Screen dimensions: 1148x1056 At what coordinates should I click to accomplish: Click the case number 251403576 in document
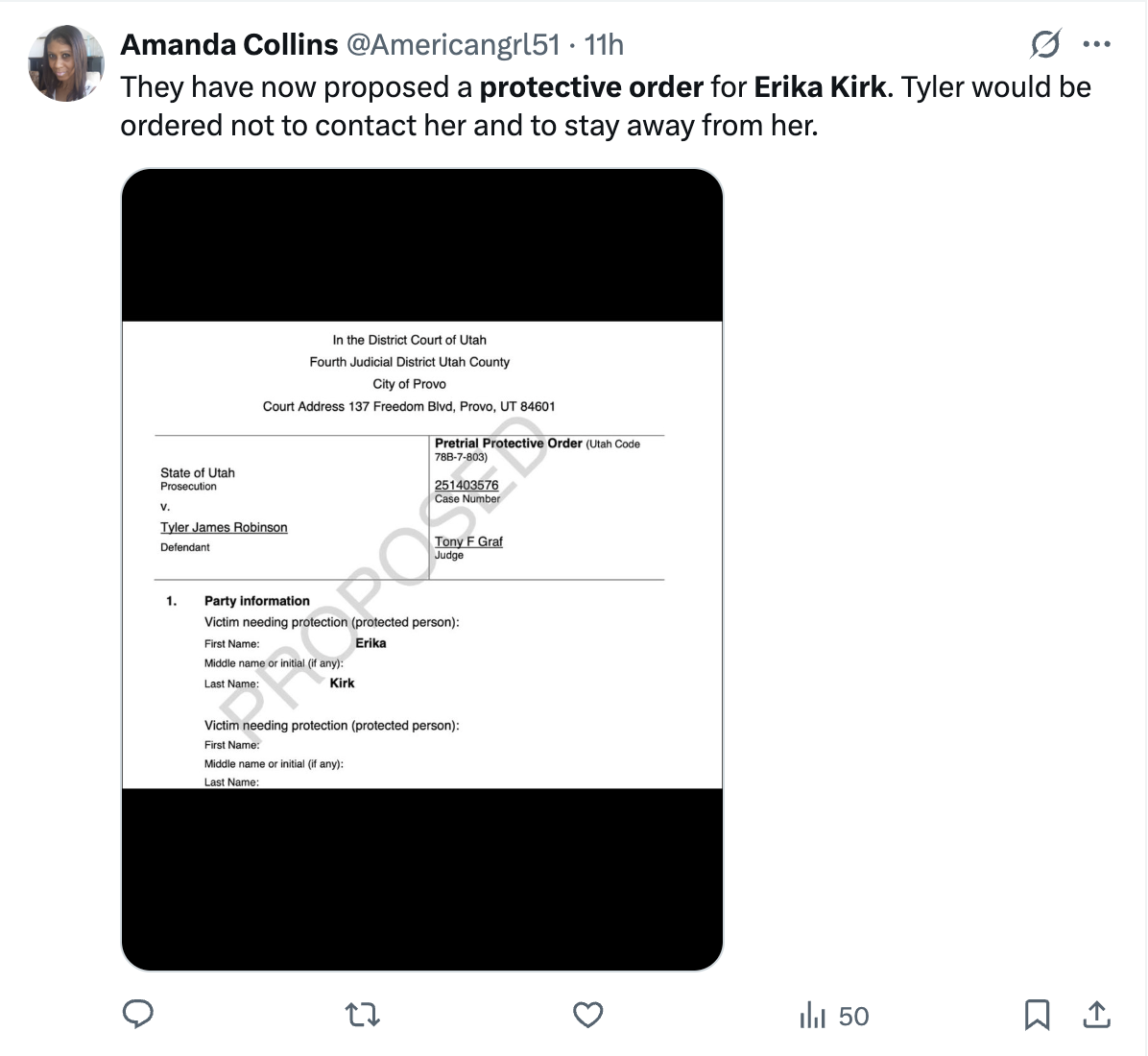click(x=466, y=485)
